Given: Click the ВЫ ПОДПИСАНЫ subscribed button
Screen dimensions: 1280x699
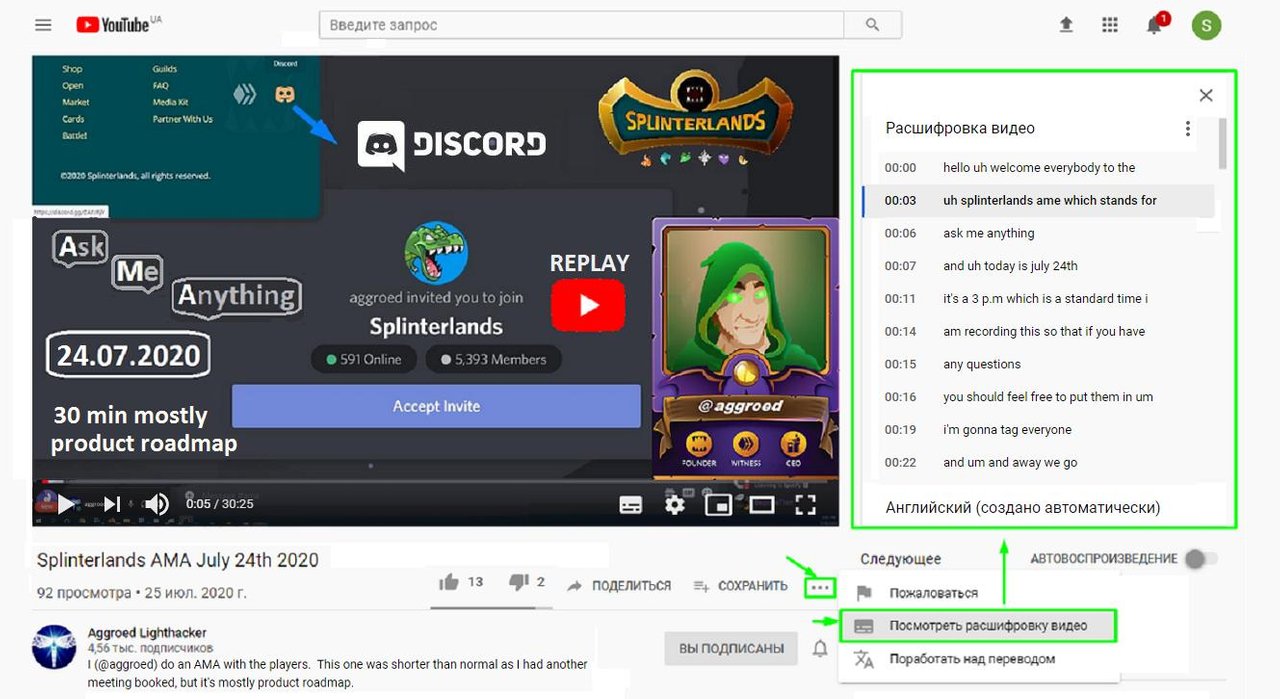Looking at the screenshot, I should (731, 649).
